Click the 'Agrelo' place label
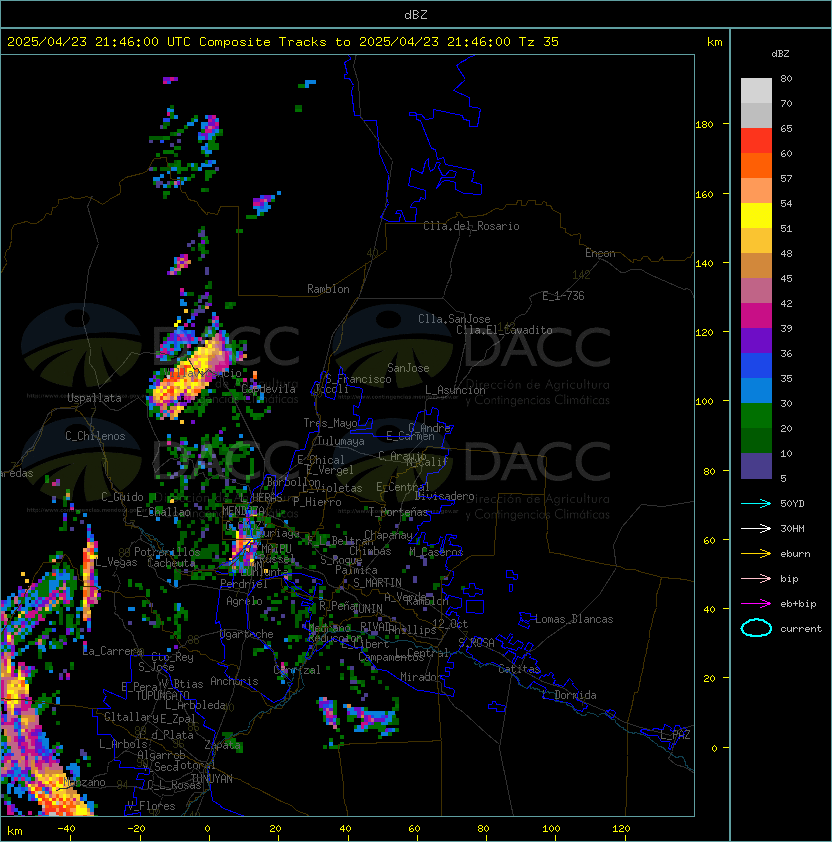 244,601
